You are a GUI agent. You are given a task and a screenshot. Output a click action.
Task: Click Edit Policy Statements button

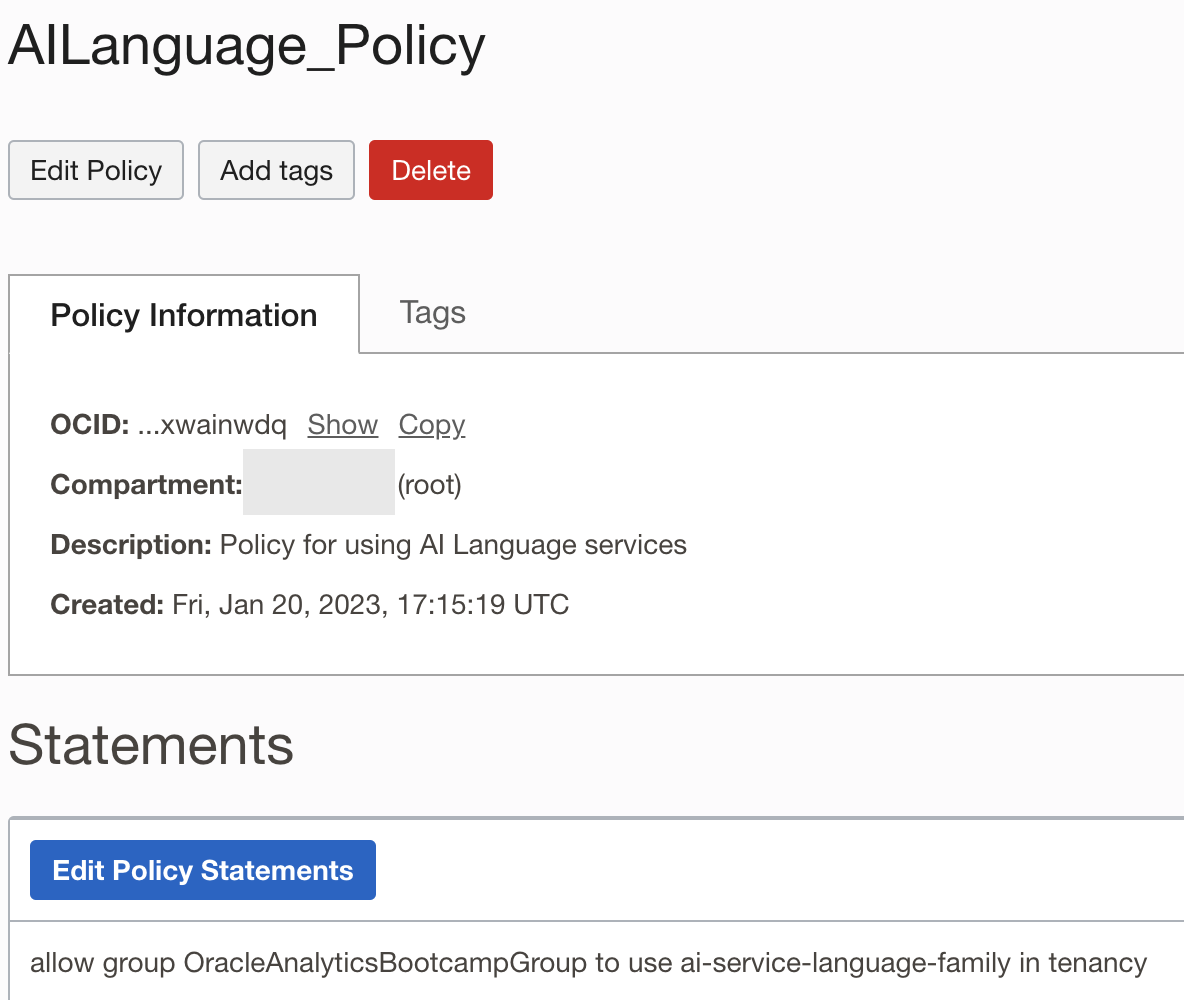click(202, 870)
